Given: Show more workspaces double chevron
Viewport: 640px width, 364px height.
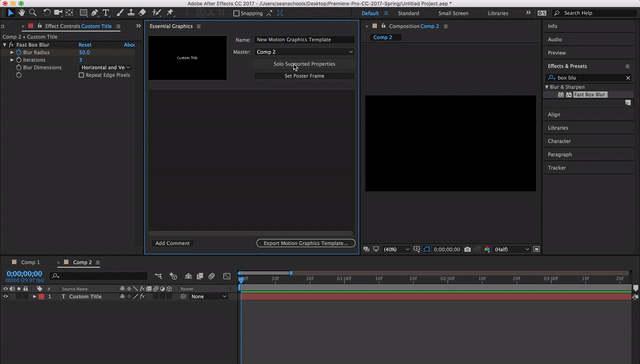Looking at the screenshot, I should [x=528, y=13].
